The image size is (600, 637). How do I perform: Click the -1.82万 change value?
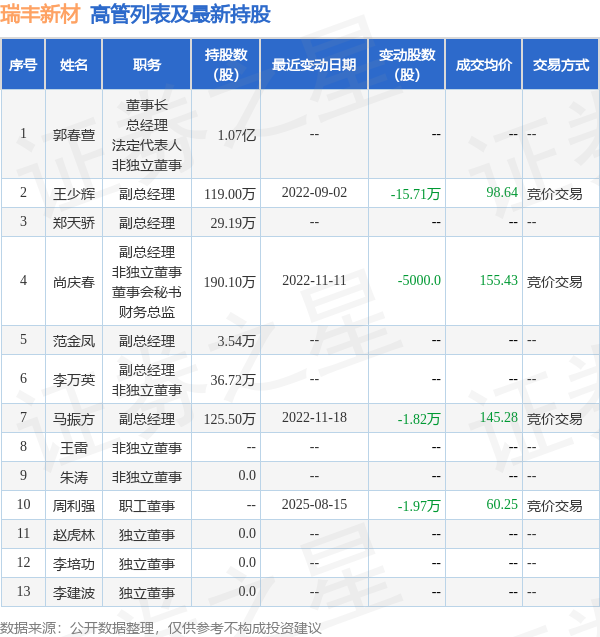pos(419,418)
